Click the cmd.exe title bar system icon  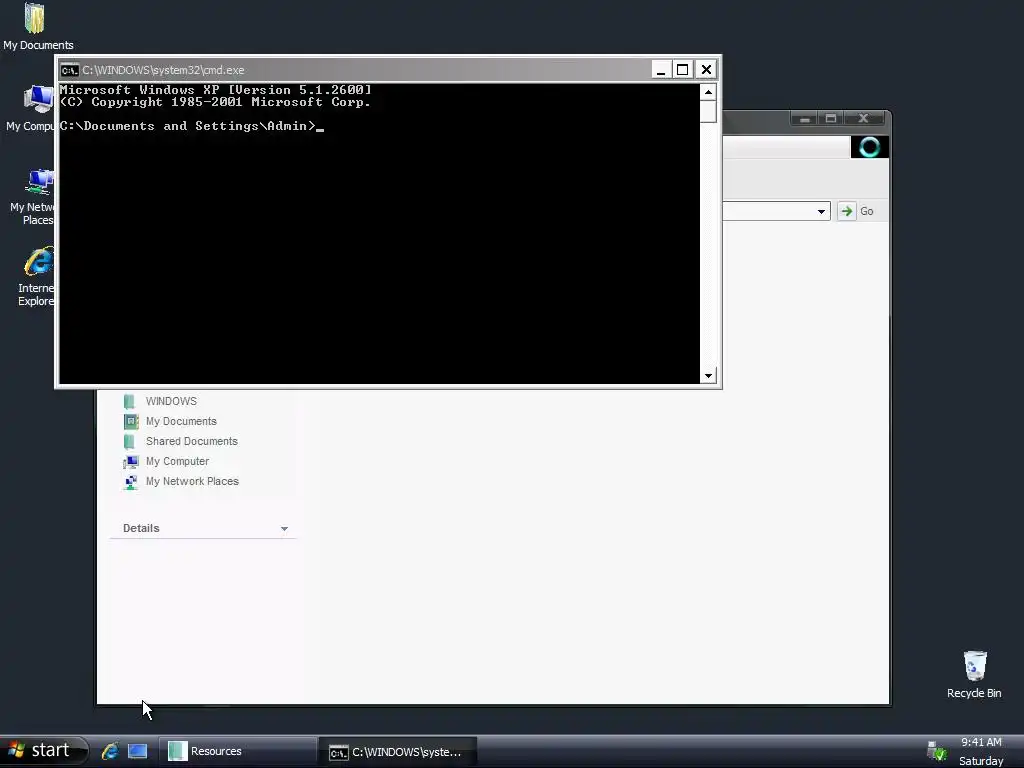[69, 70]
